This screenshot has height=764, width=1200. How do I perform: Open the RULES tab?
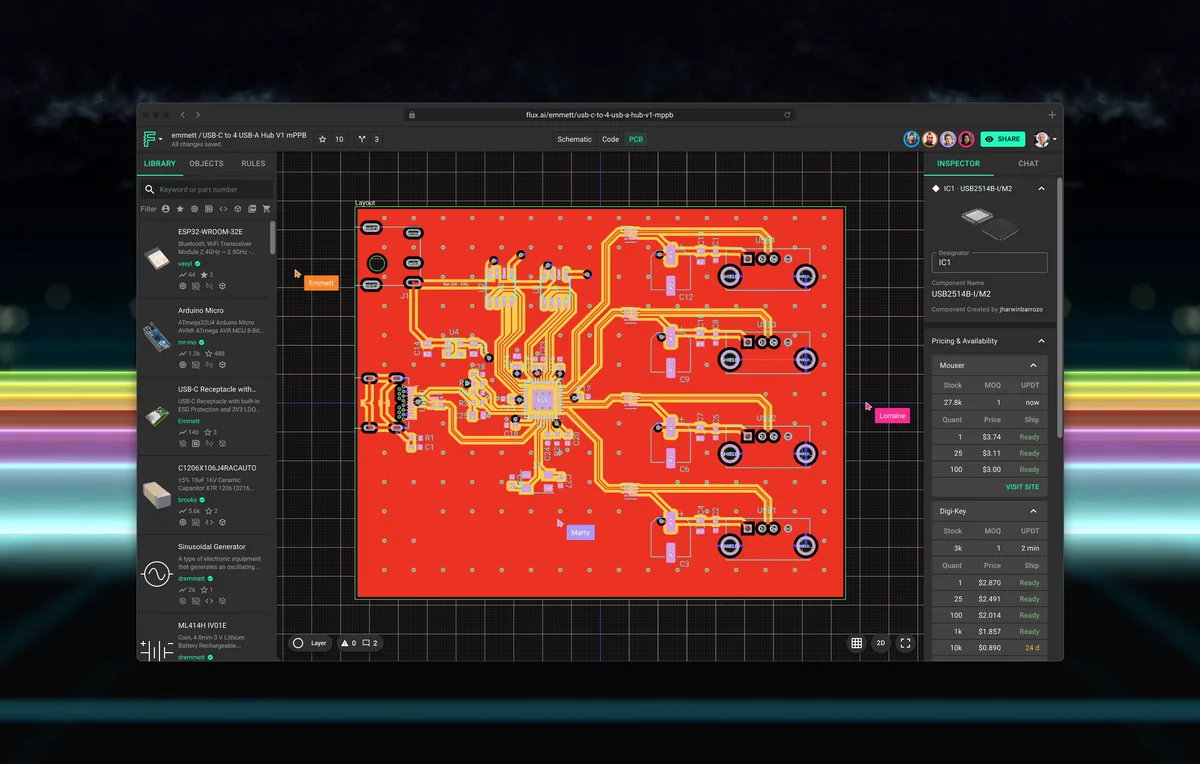[253, 163]
